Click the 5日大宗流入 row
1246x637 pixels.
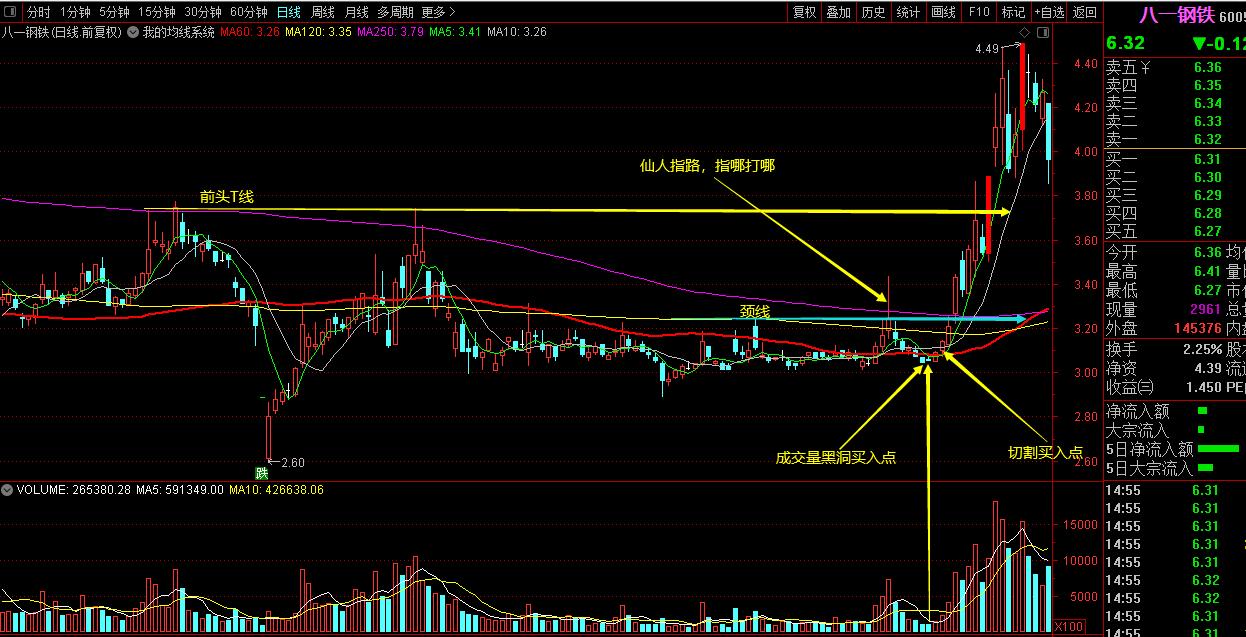click(x=1175, y=468)
